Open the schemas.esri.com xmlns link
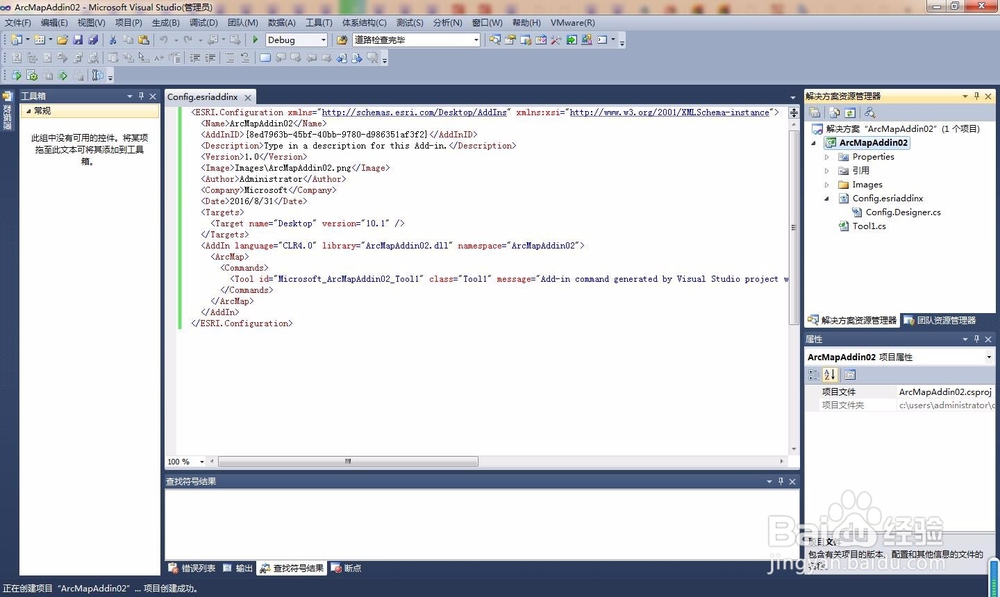 (x=415, y=112)
